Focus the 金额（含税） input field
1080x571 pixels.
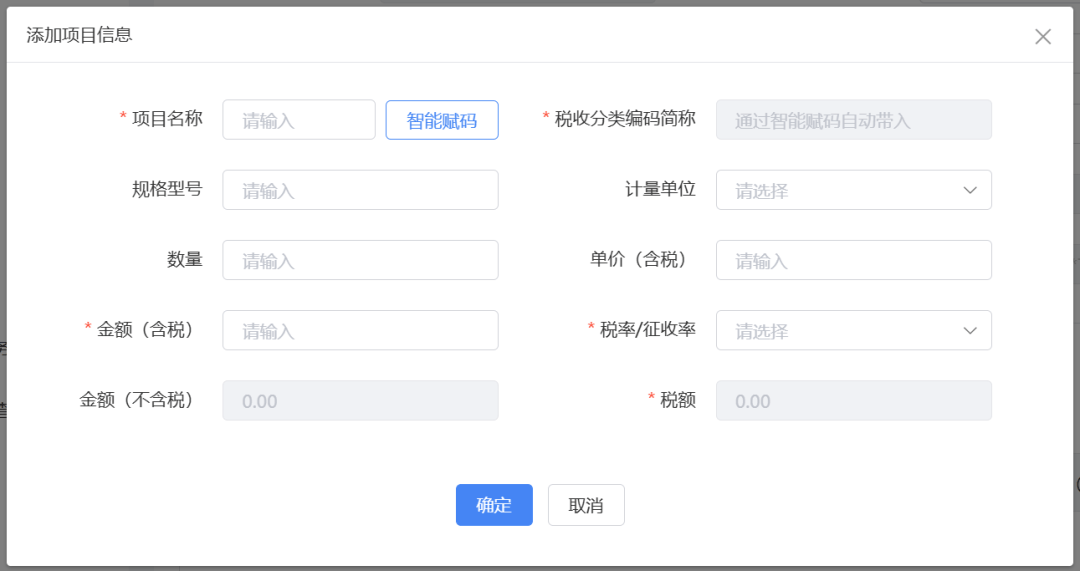click(360, 330)
